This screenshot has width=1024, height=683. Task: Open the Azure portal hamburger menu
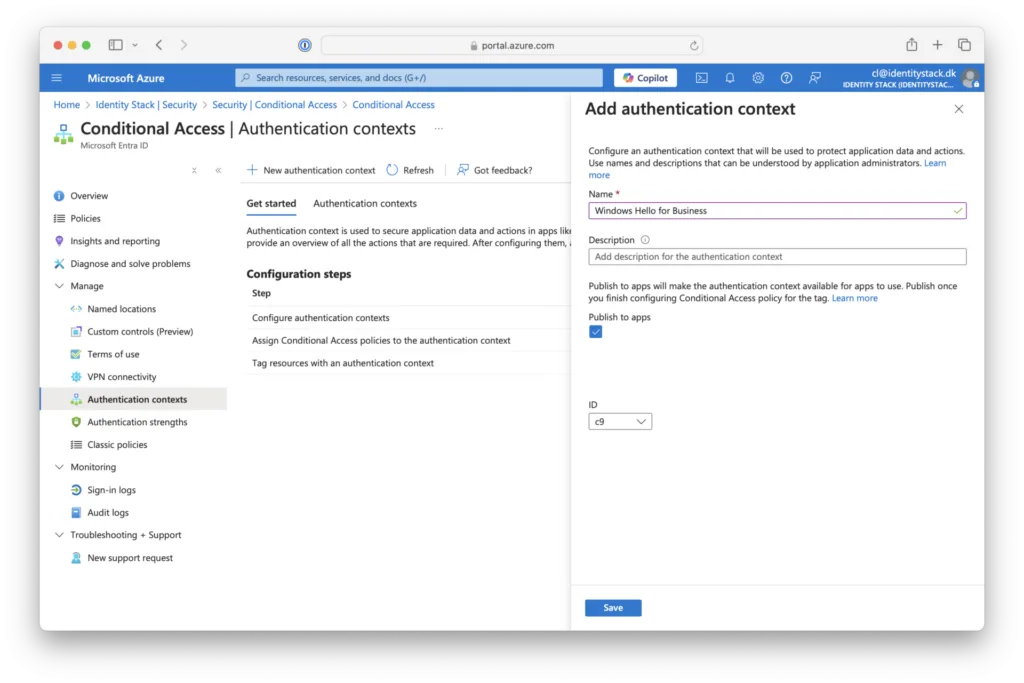(57, 78)
